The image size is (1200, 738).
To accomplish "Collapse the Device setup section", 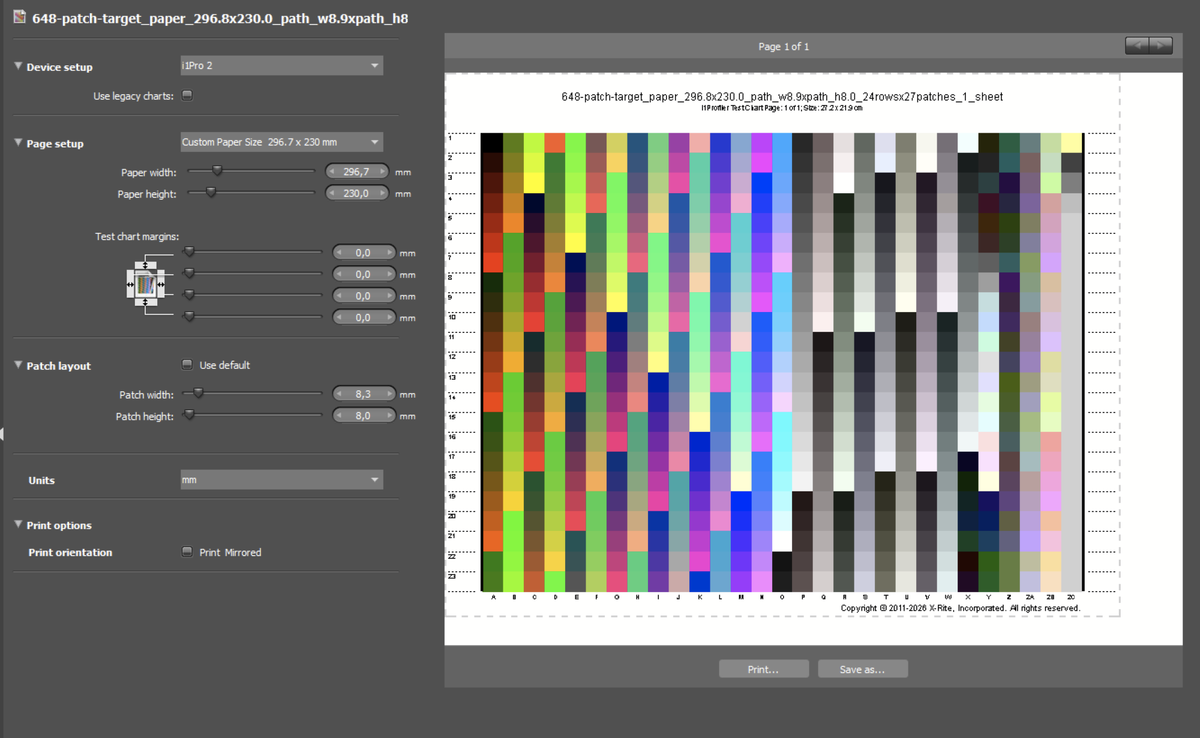I will [19, 67].
